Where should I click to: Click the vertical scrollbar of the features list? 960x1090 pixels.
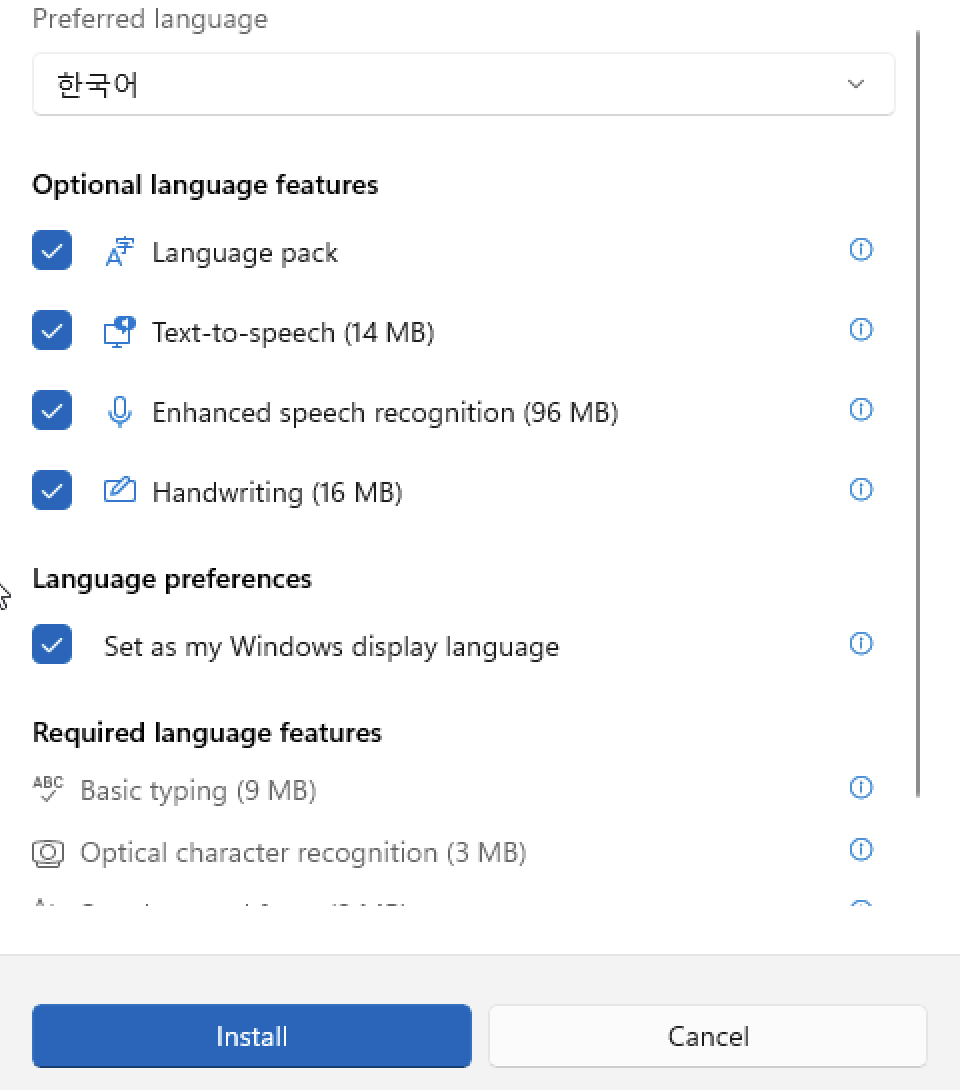918,414
